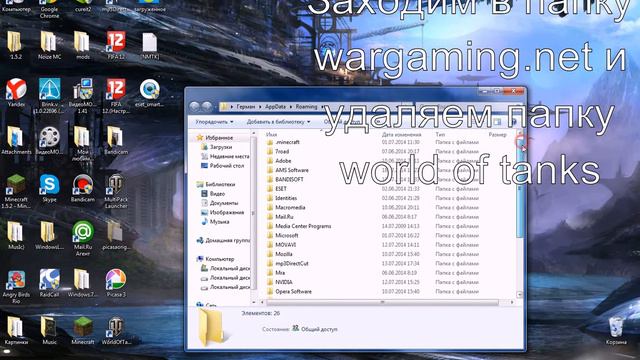This screenshot has width=640, height=360.
Task: Select the Картинки desktop folder
Action: click(x=16, y=331)
